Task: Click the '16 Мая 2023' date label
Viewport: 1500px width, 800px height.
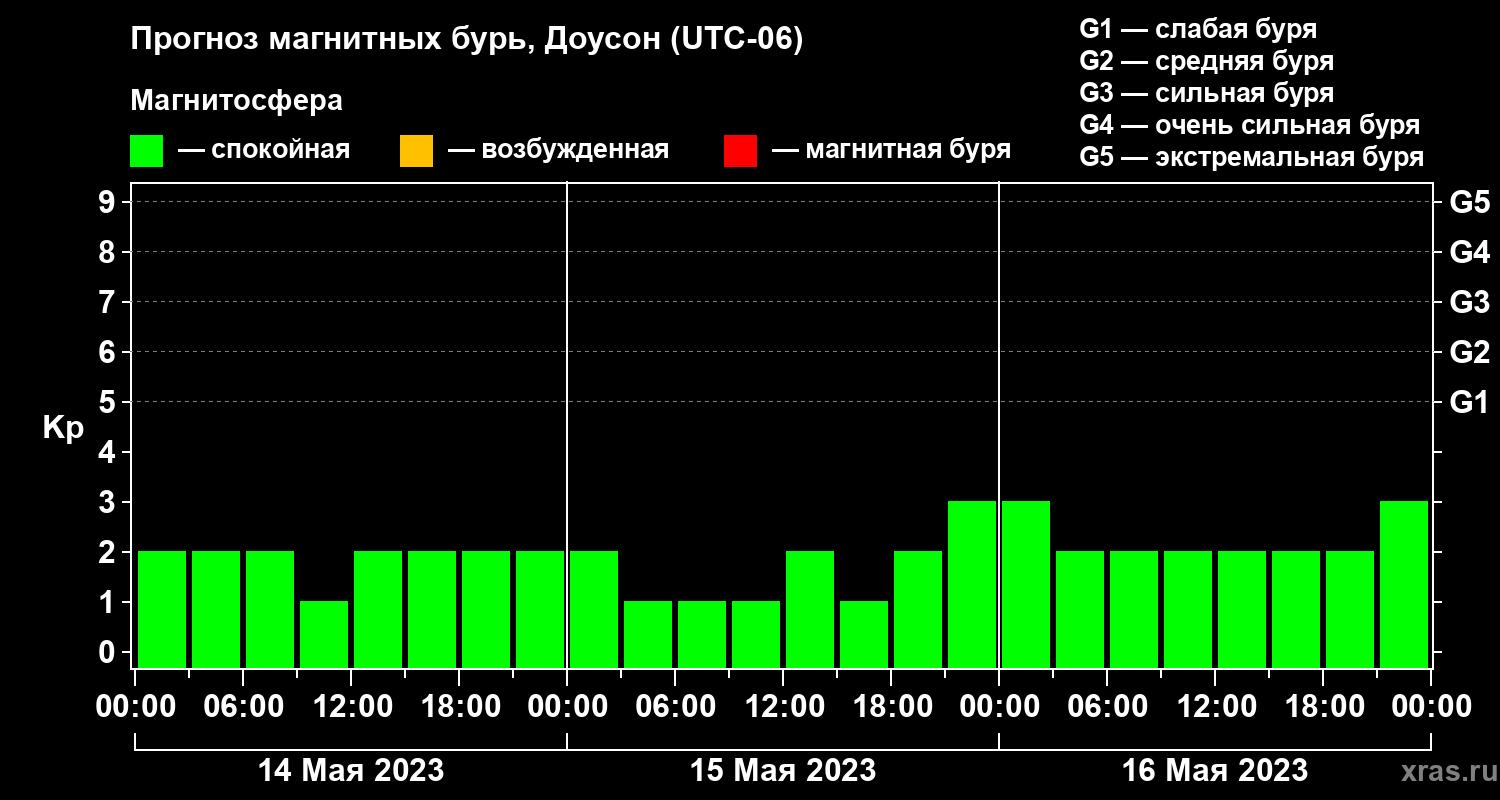Action: pos(1215,770)
